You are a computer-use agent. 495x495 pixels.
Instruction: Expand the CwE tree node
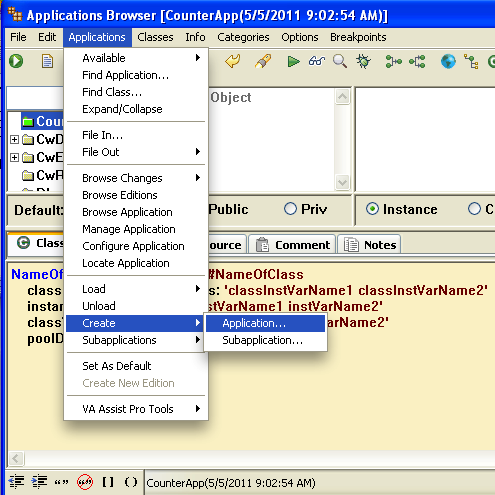click(14, 157)
